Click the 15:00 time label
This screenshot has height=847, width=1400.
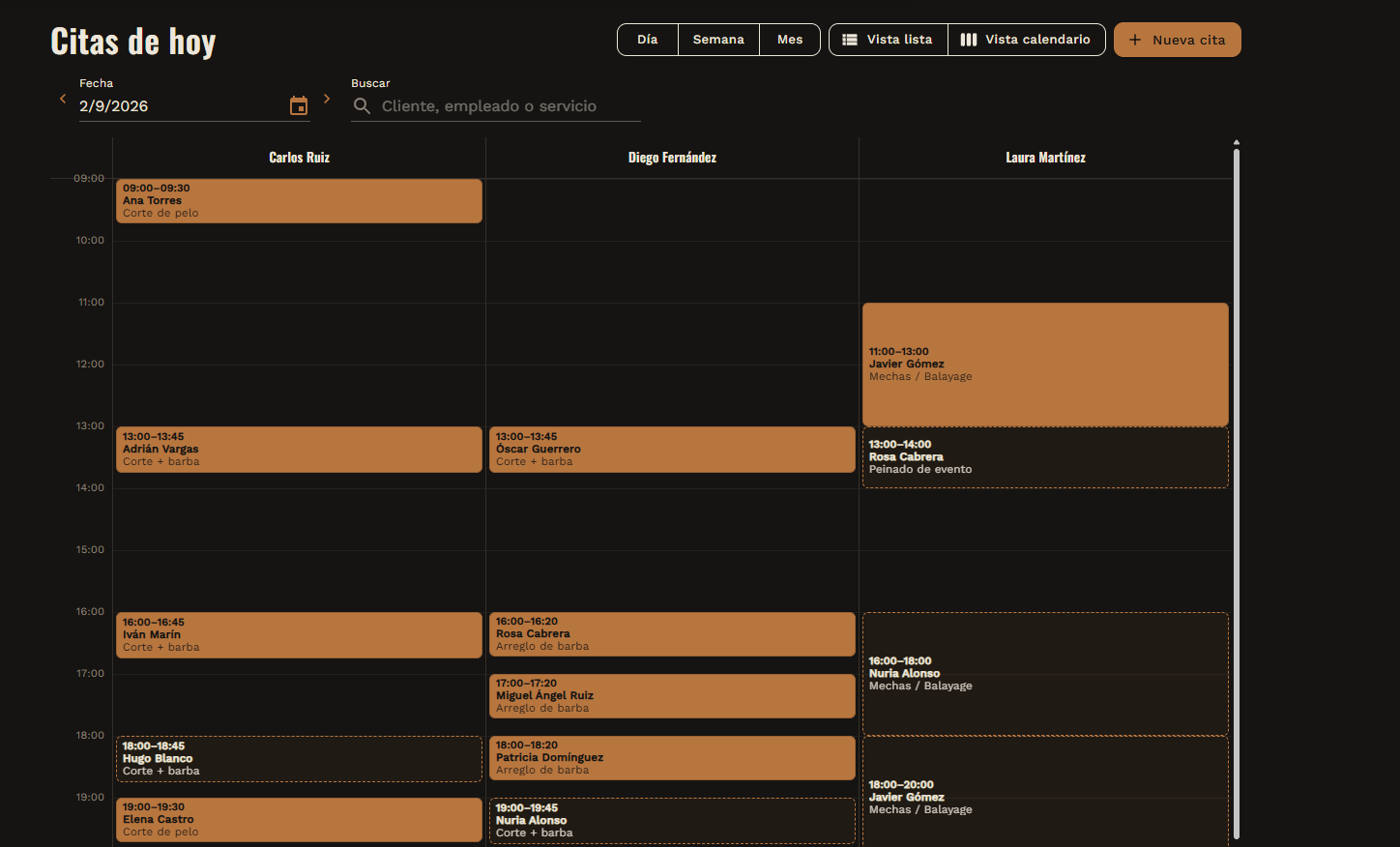pos(90,550)
